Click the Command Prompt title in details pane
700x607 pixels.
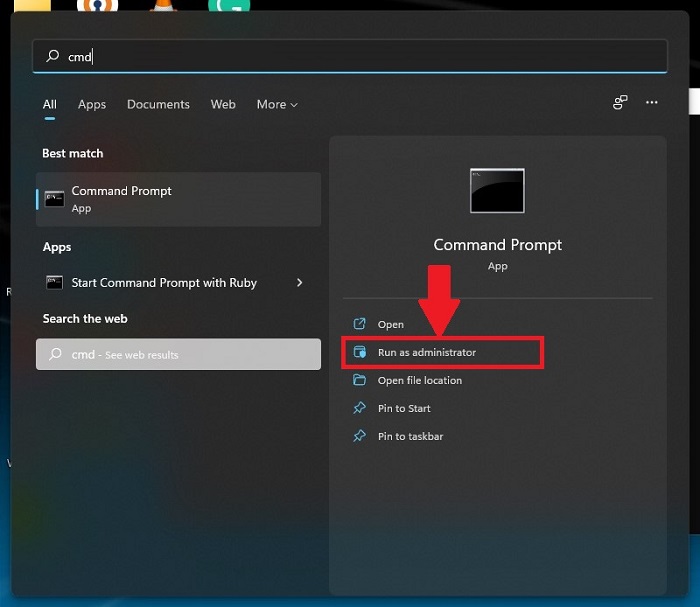[x=497, y=245]
